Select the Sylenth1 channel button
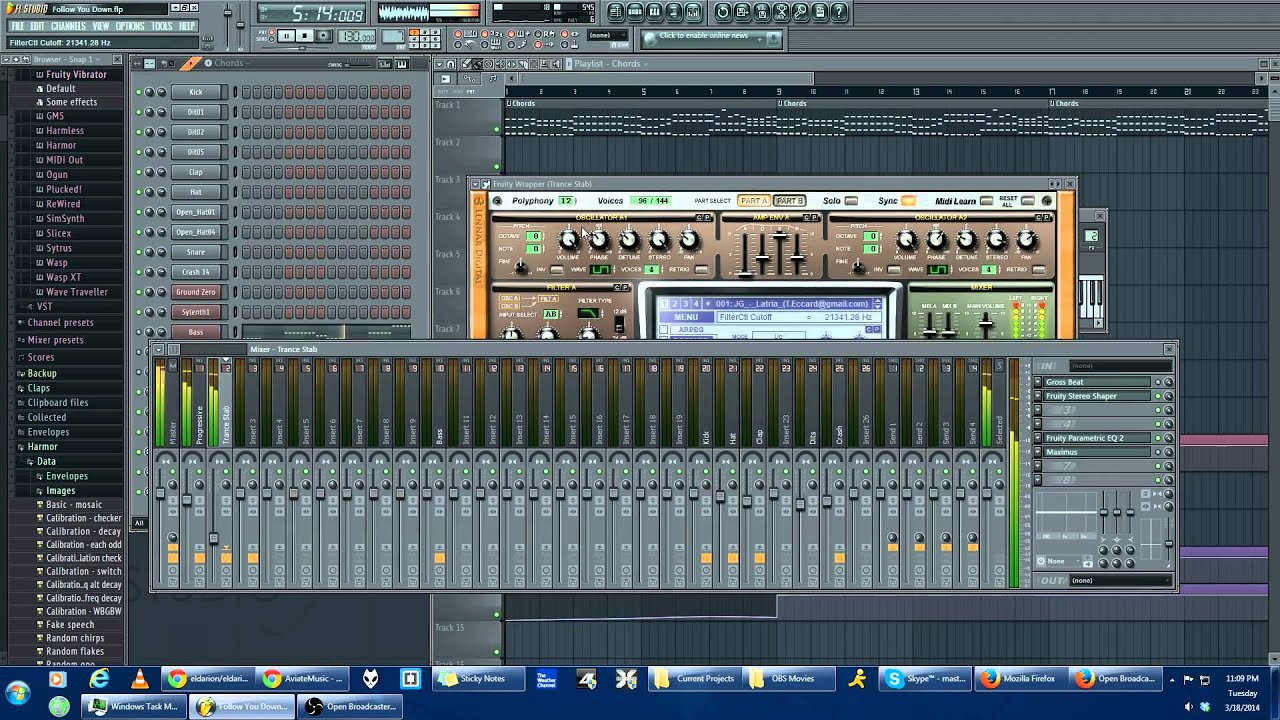This screenshot has height=720, width=1280. [196, 312]
